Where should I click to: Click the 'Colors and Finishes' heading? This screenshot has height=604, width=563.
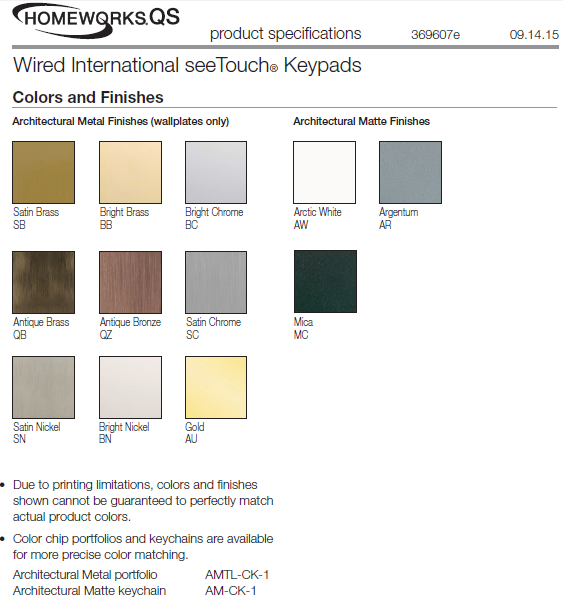click(x=88, y=97)
